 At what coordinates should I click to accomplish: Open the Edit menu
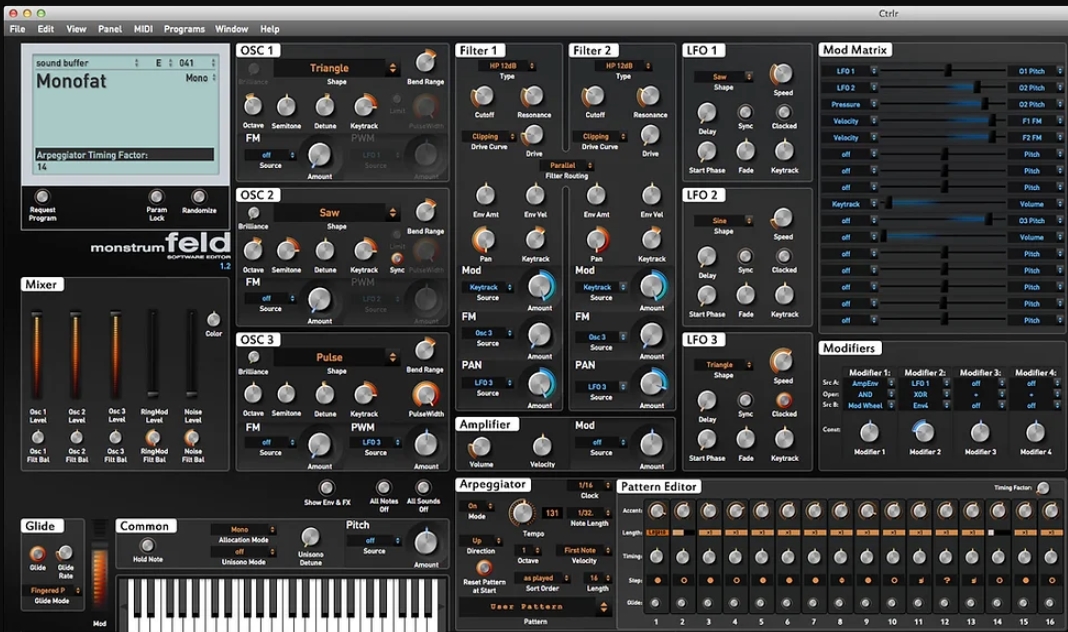point(46,29)
